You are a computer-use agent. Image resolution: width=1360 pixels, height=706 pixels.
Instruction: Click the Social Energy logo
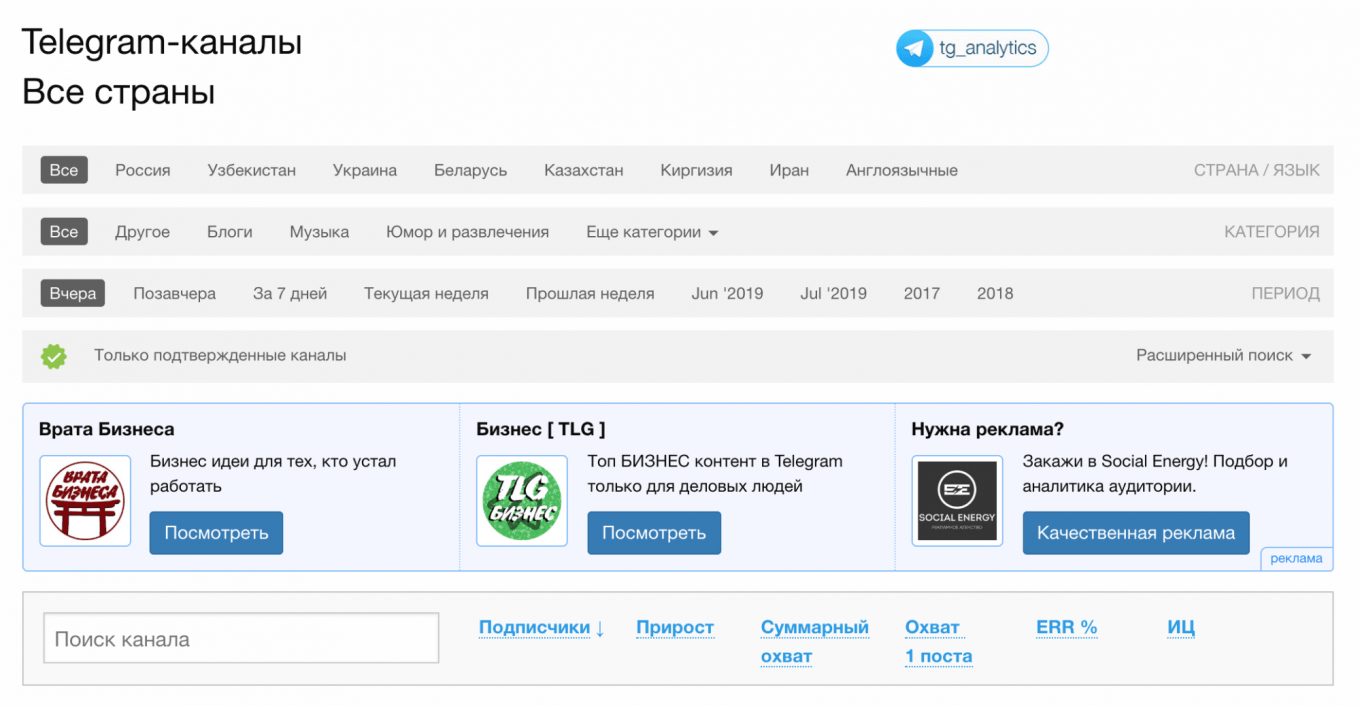point(957,501)
